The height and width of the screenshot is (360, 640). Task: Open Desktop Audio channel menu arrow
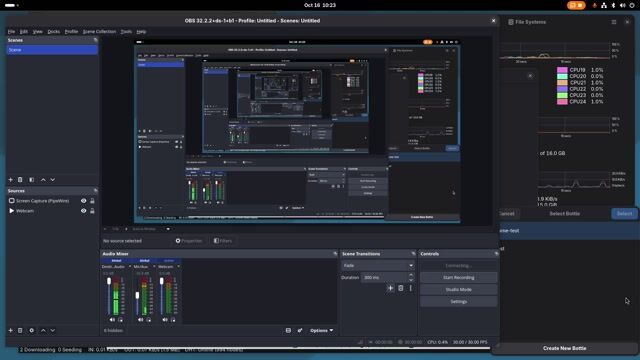pyautogui.click(x=130, y=267)
